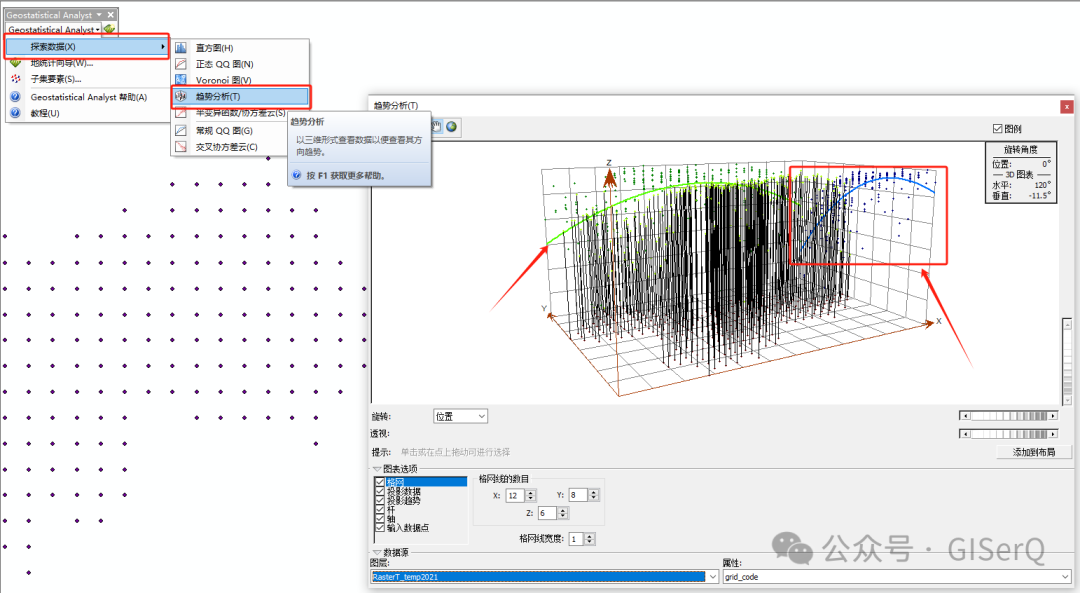Click the globe icon in the trend analysis toolbar
1080x593 pixels.
(x=452, y=126)
